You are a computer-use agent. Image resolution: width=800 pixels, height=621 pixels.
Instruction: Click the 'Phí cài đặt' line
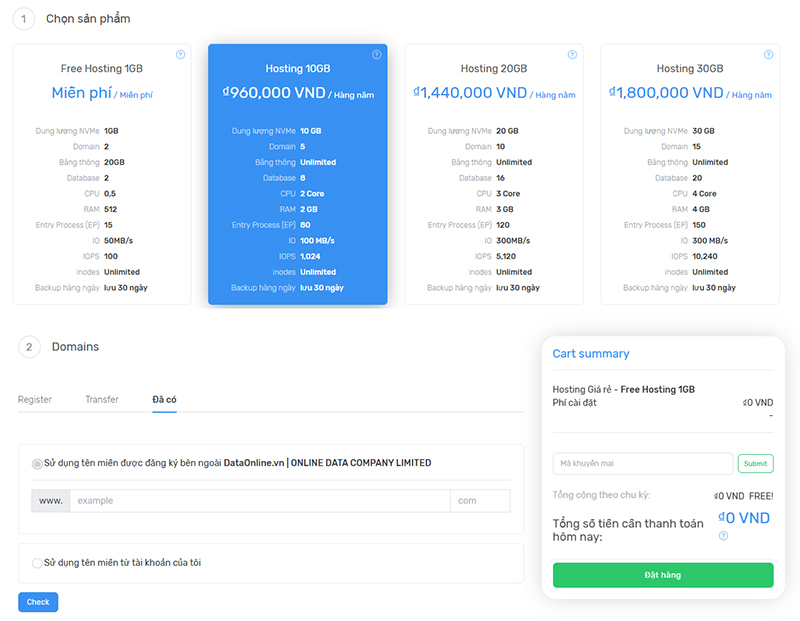574,403
